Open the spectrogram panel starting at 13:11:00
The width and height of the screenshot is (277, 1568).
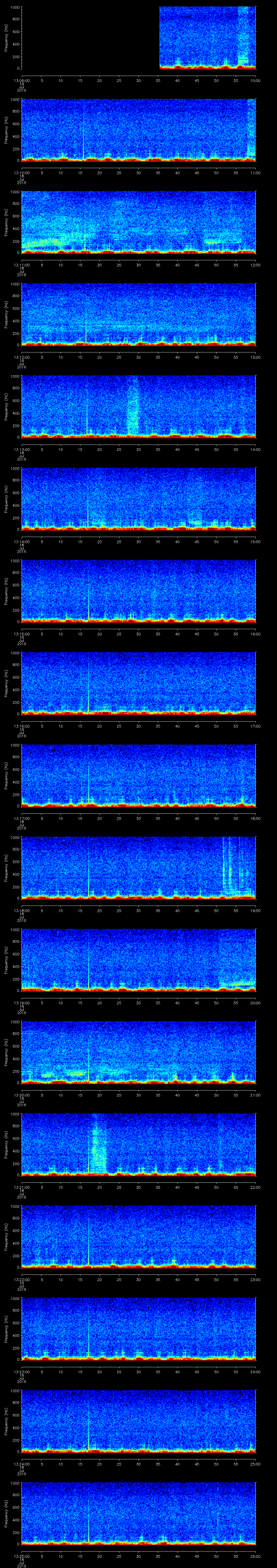click(x=139, y=222)
